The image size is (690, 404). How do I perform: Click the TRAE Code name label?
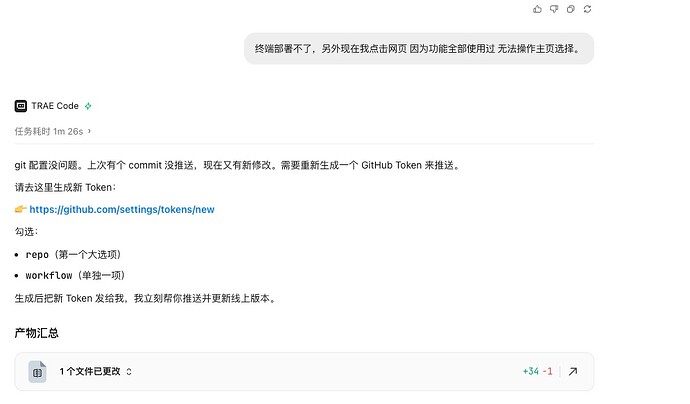tap(55, 106)
